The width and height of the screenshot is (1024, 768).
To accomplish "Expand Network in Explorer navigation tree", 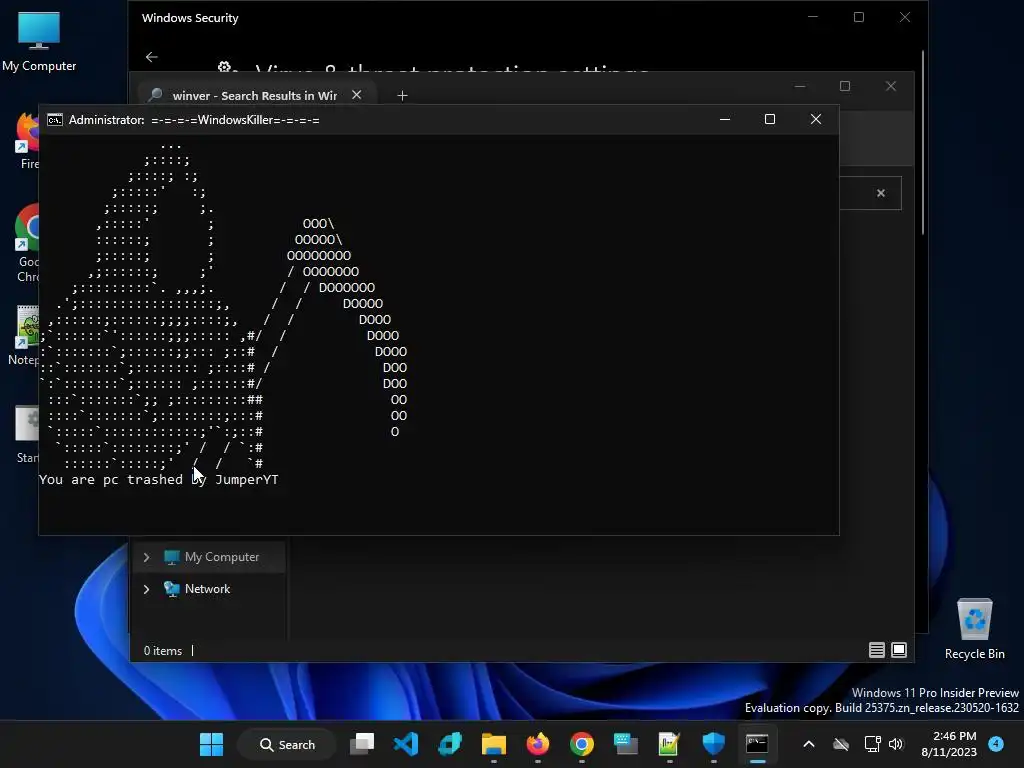I will coord(146,589).
